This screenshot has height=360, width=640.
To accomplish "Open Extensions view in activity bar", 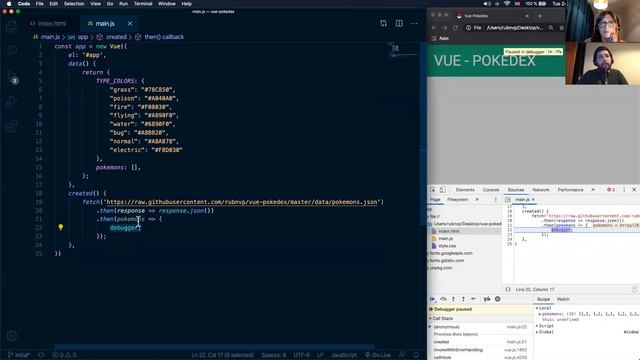I will [11, 126].
